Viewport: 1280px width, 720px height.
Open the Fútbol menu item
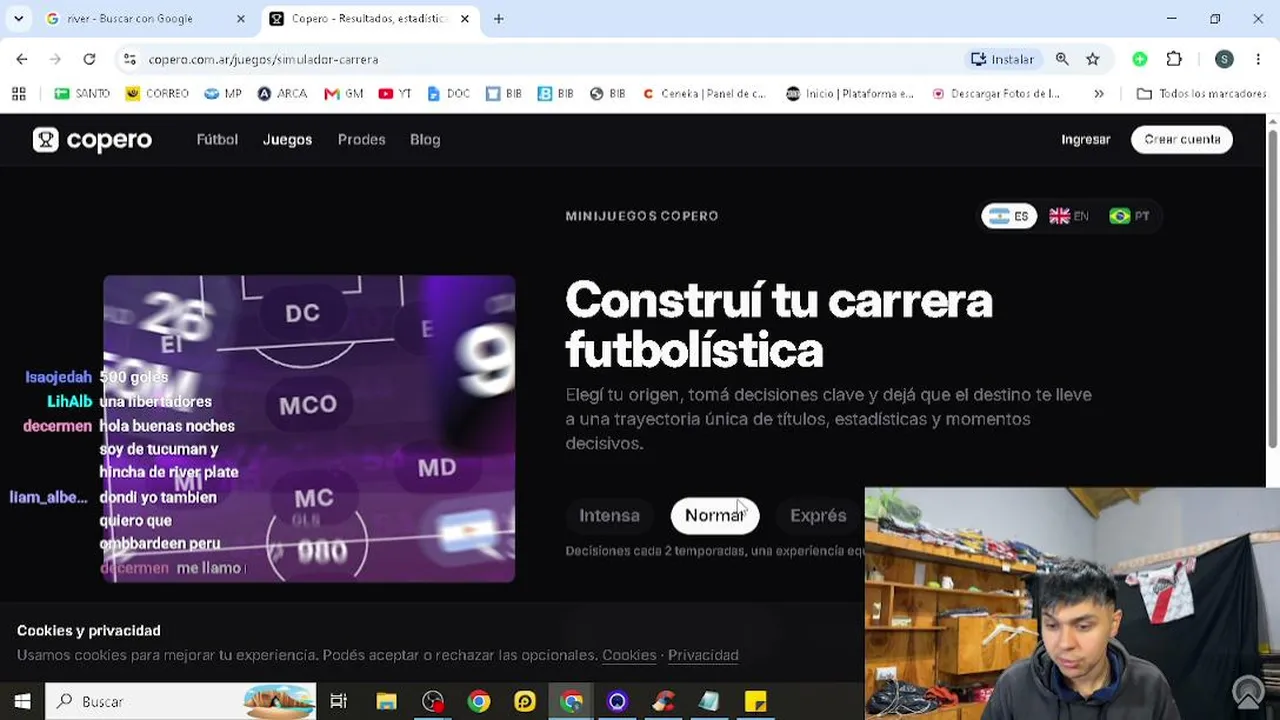pyautogui.click(x=217, y=140)
